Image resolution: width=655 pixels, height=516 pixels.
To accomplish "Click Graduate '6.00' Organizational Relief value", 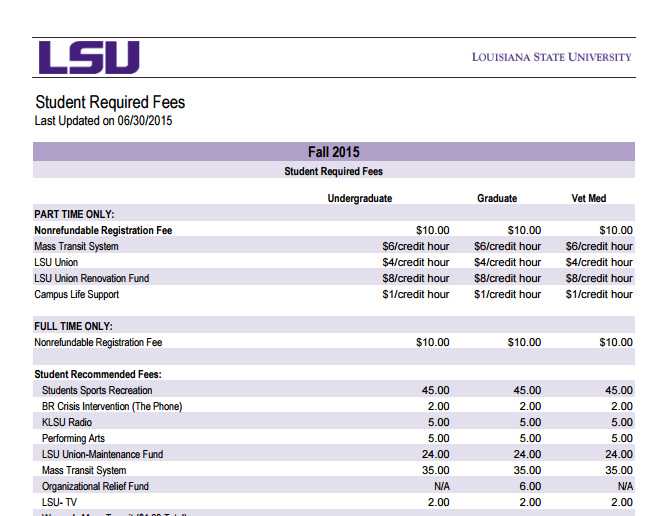I will click(x=530, y=486).
